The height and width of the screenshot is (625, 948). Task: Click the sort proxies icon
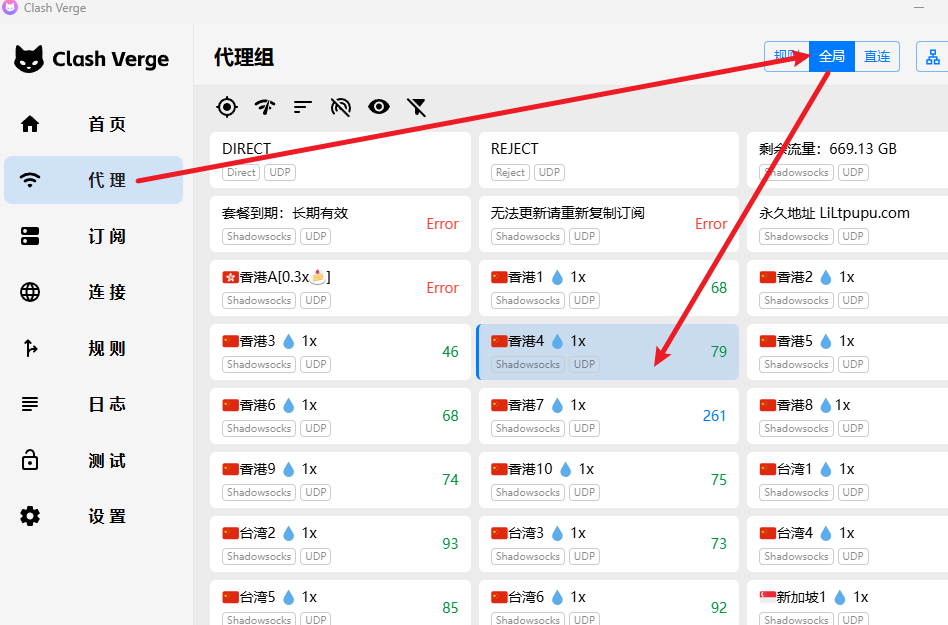click(x=303, y=107)
